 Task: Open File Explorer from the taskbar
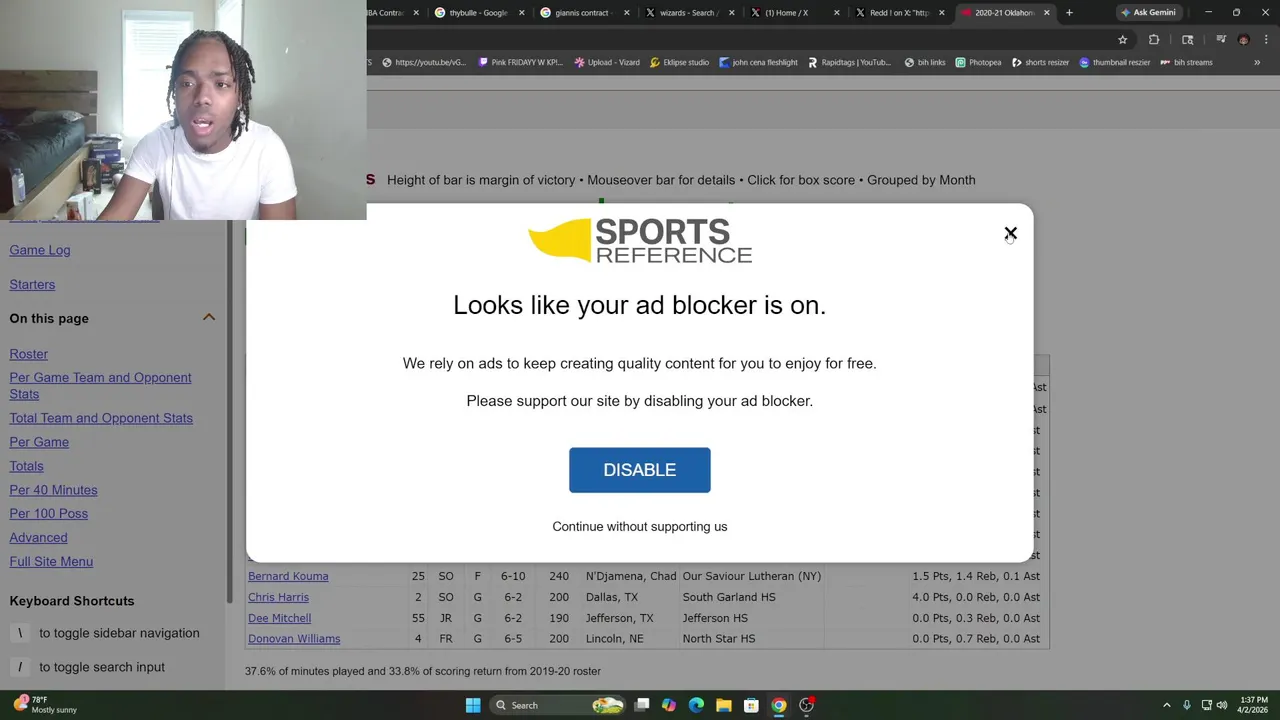(x=724, y=705)
